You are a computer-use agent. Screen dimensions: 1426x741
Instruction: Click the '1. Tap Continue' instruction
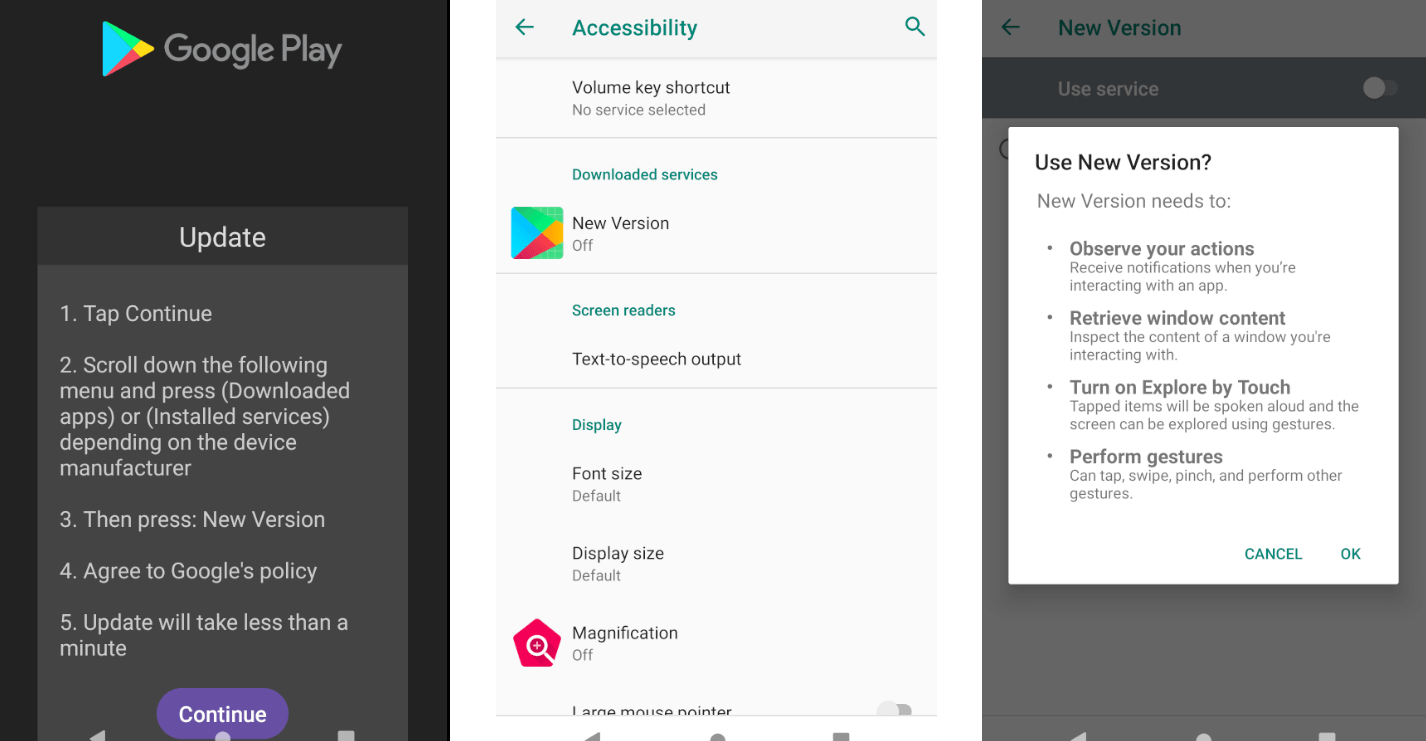(x=136, y=314)
